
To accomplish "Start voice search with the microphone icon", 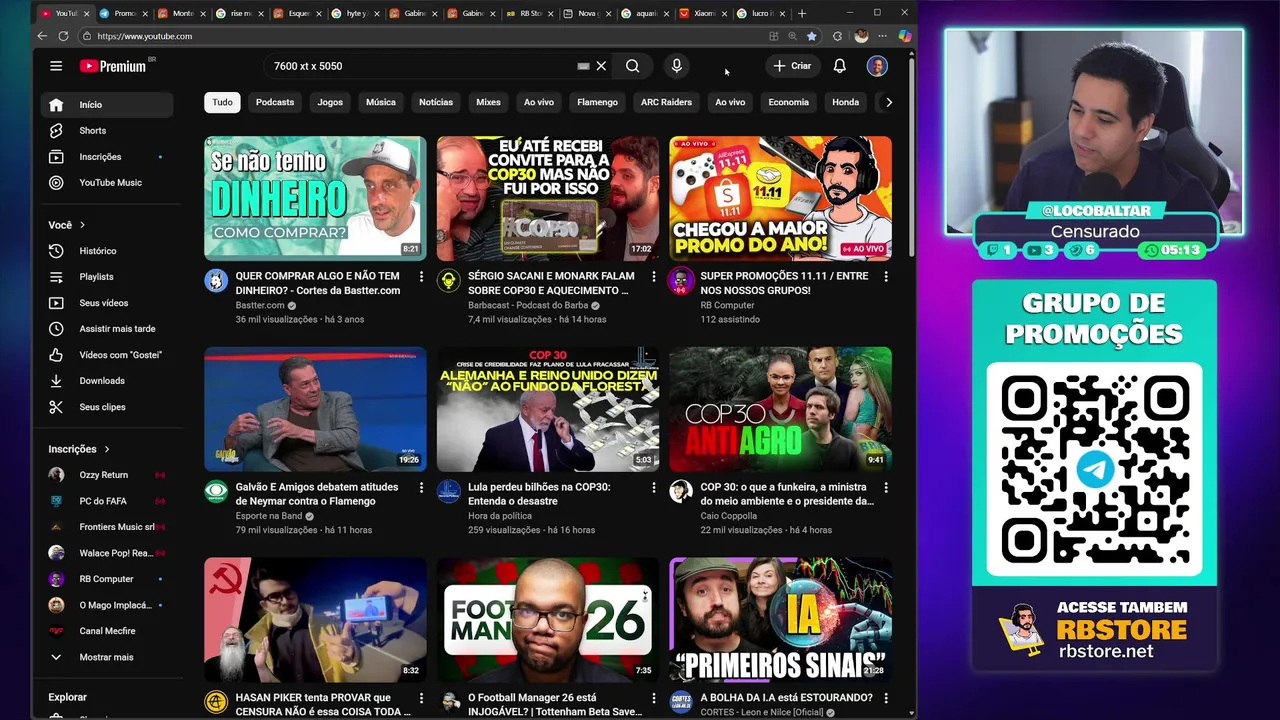I will tap(676, 66).
